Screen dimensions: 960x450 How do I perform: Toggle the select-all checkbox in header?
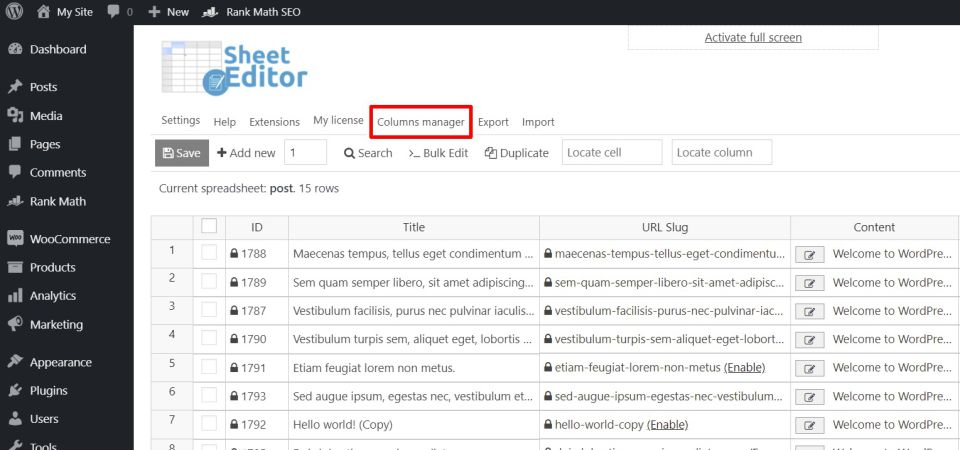[x=209, y=227]
